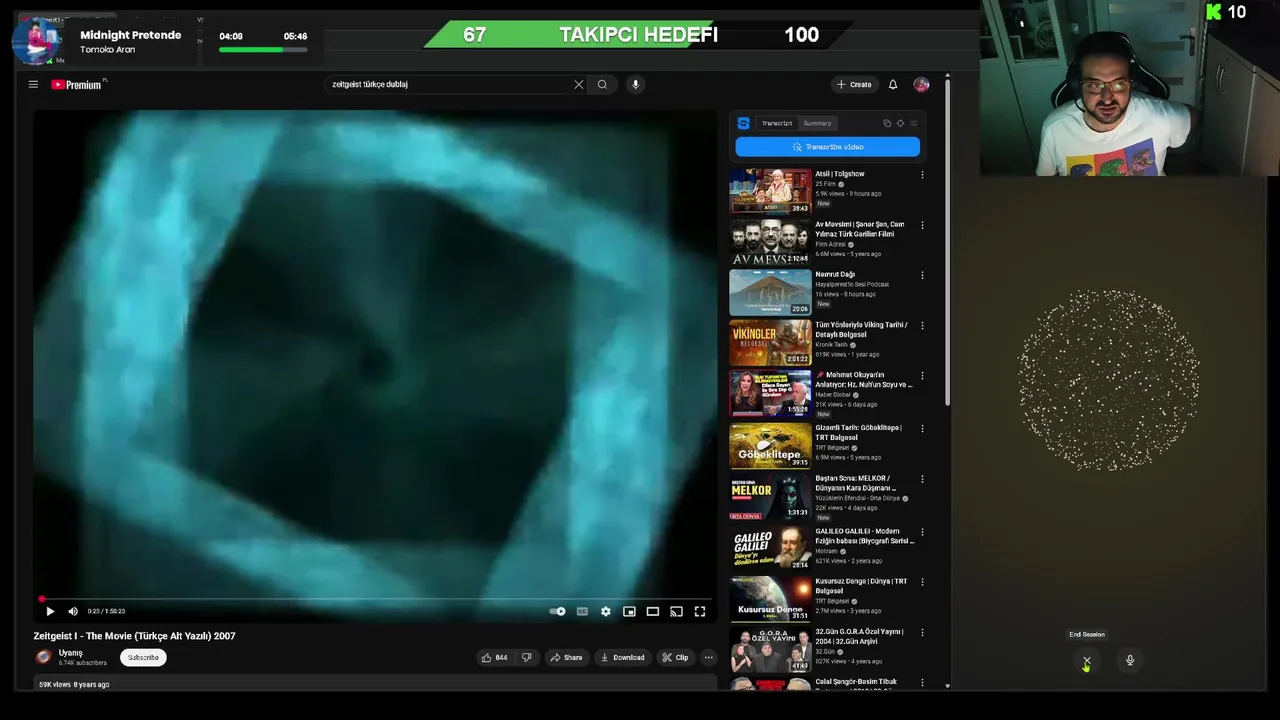Toggle the autoplay switch in player
This screenshot has height=720, width=1280.
(558, 611)
